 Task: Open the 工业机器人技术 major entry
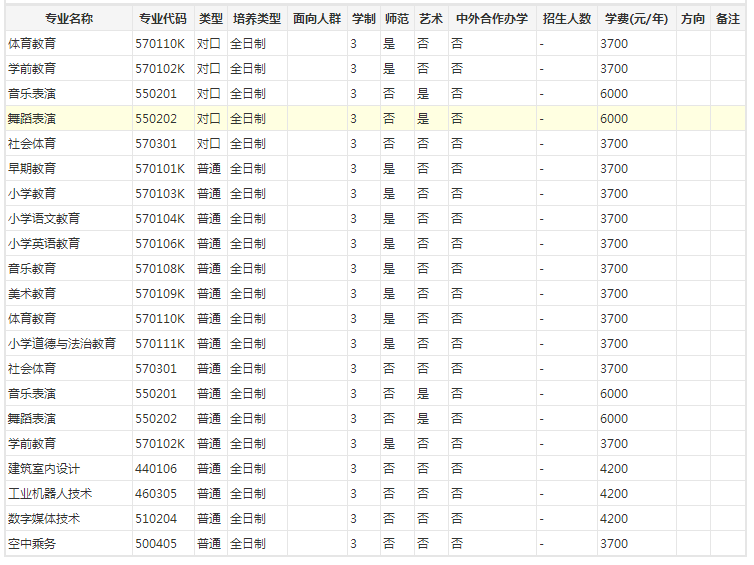pos(50,494)
